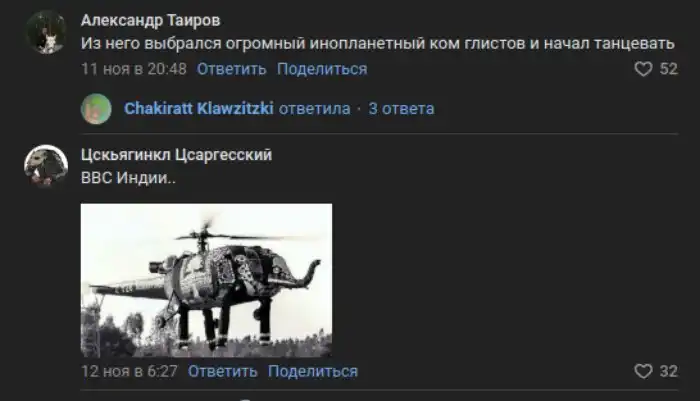The width and height of the screenshot is (700, 401).
Task: Share the ВВС Индии comment
Action: pyautogui.click(x=312, y=371)
